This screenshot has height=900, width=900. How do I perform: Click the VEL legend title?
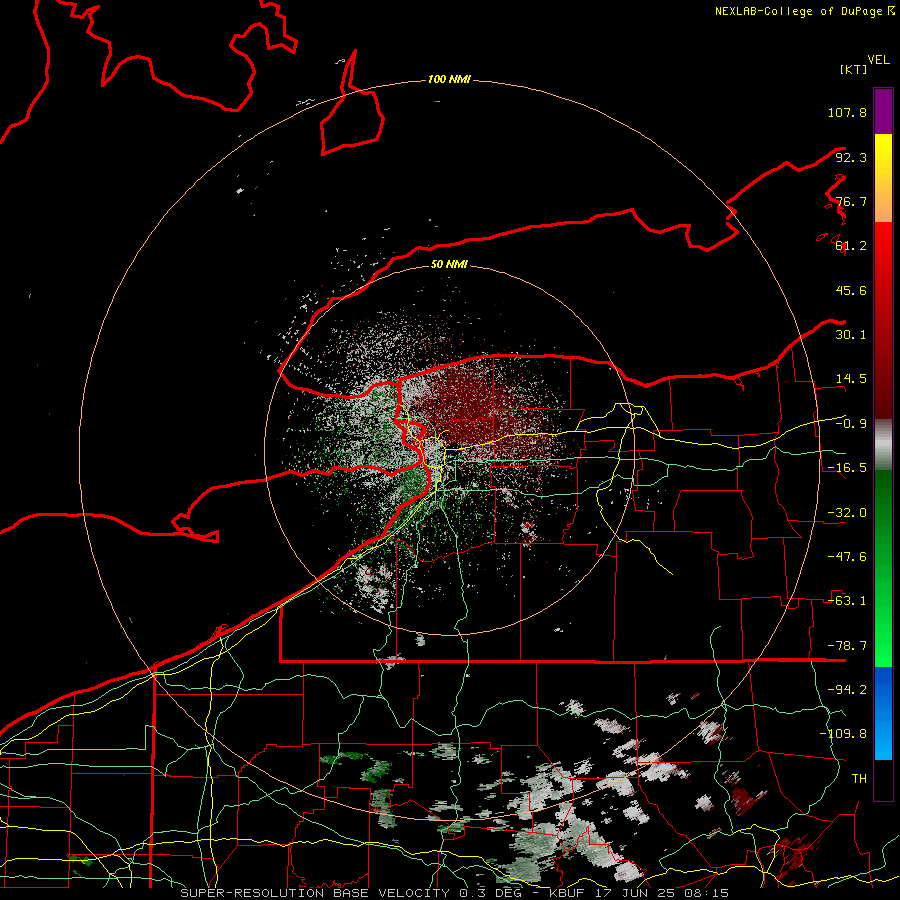[x=878, y=60]
